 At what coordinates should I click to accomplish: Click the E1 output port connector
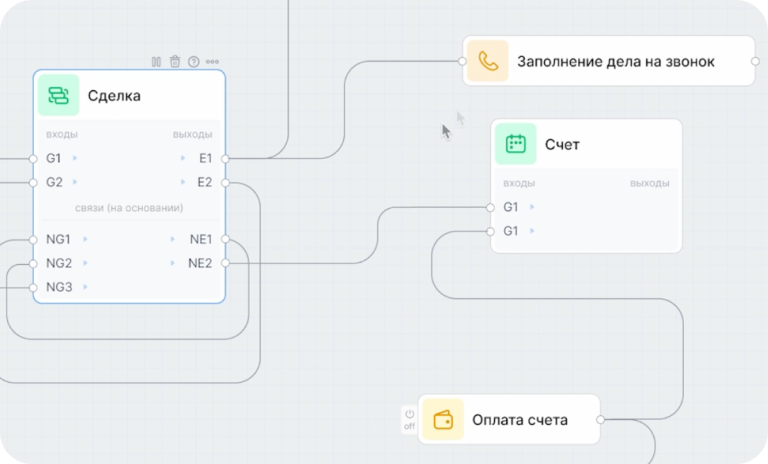point(225,158)
